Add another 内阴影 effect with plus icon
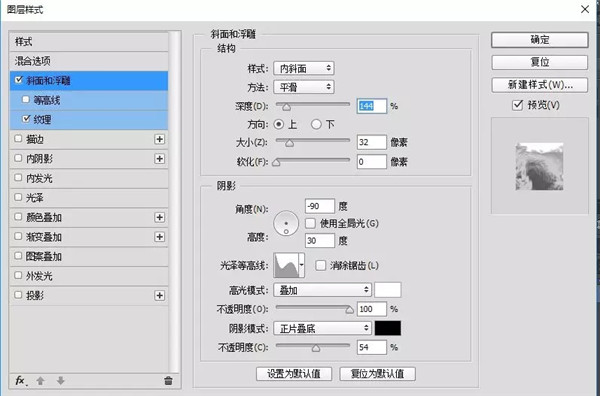This screenshot has width=600, height=396. tap(160, 159)
